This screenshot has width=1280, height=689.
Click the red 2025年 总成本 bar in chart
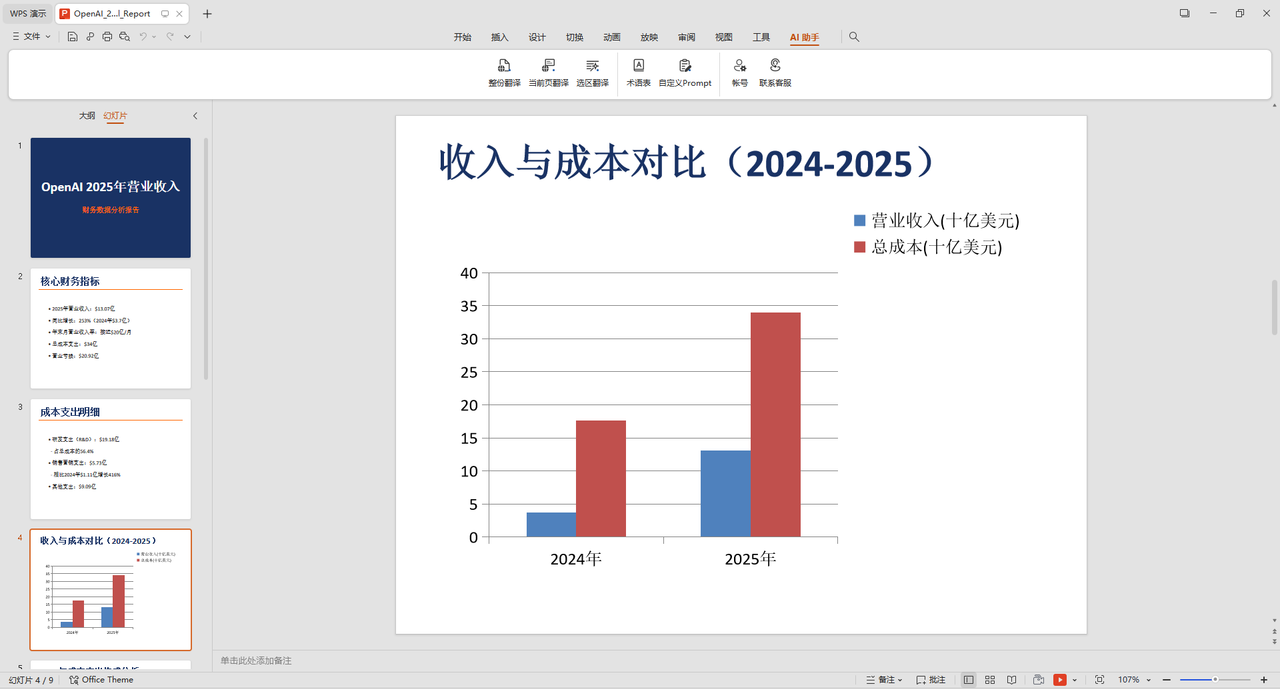(x=776, y=425)
